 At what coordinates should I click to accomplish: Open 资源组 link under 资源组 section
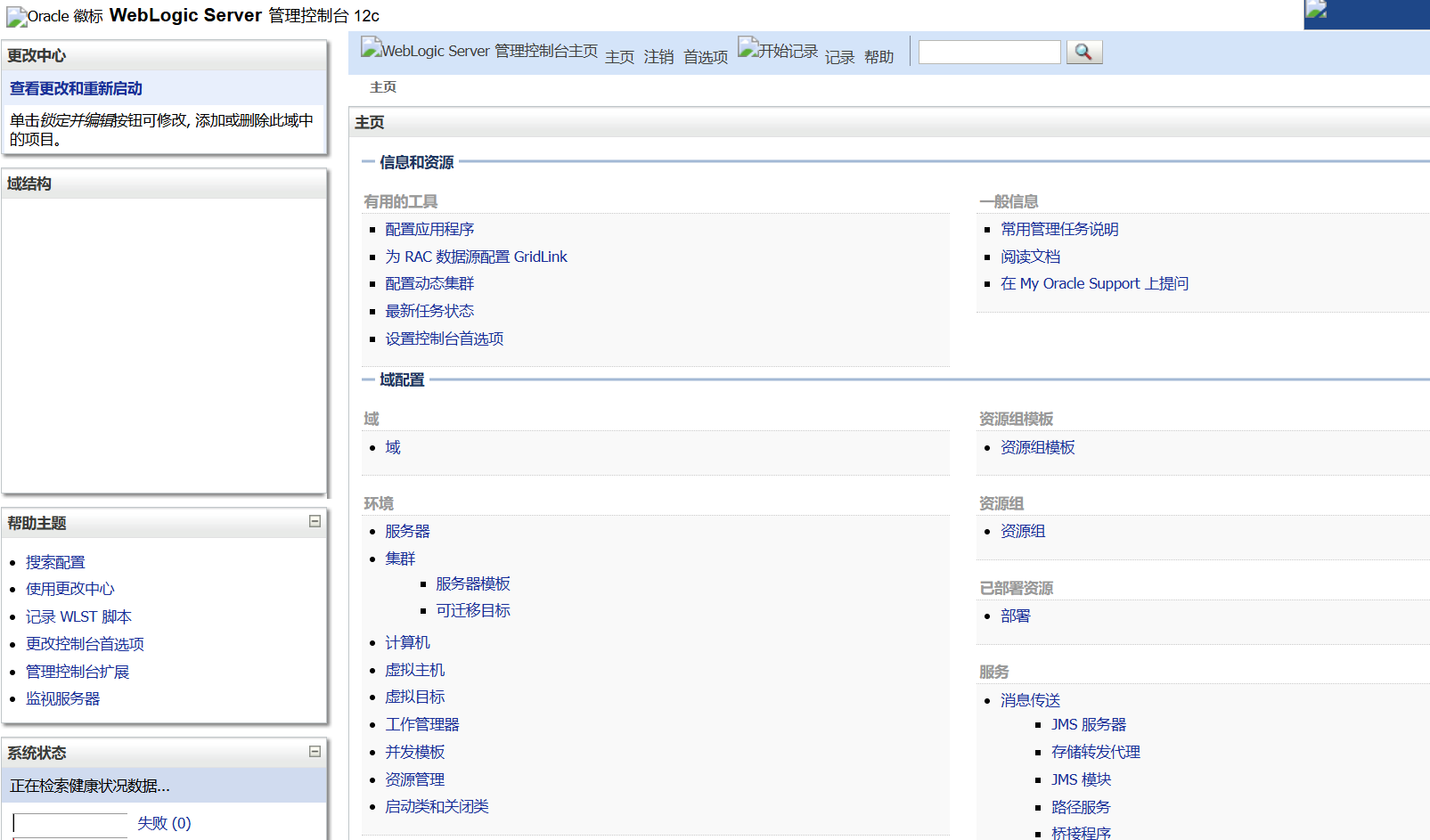pos(1023,531)
